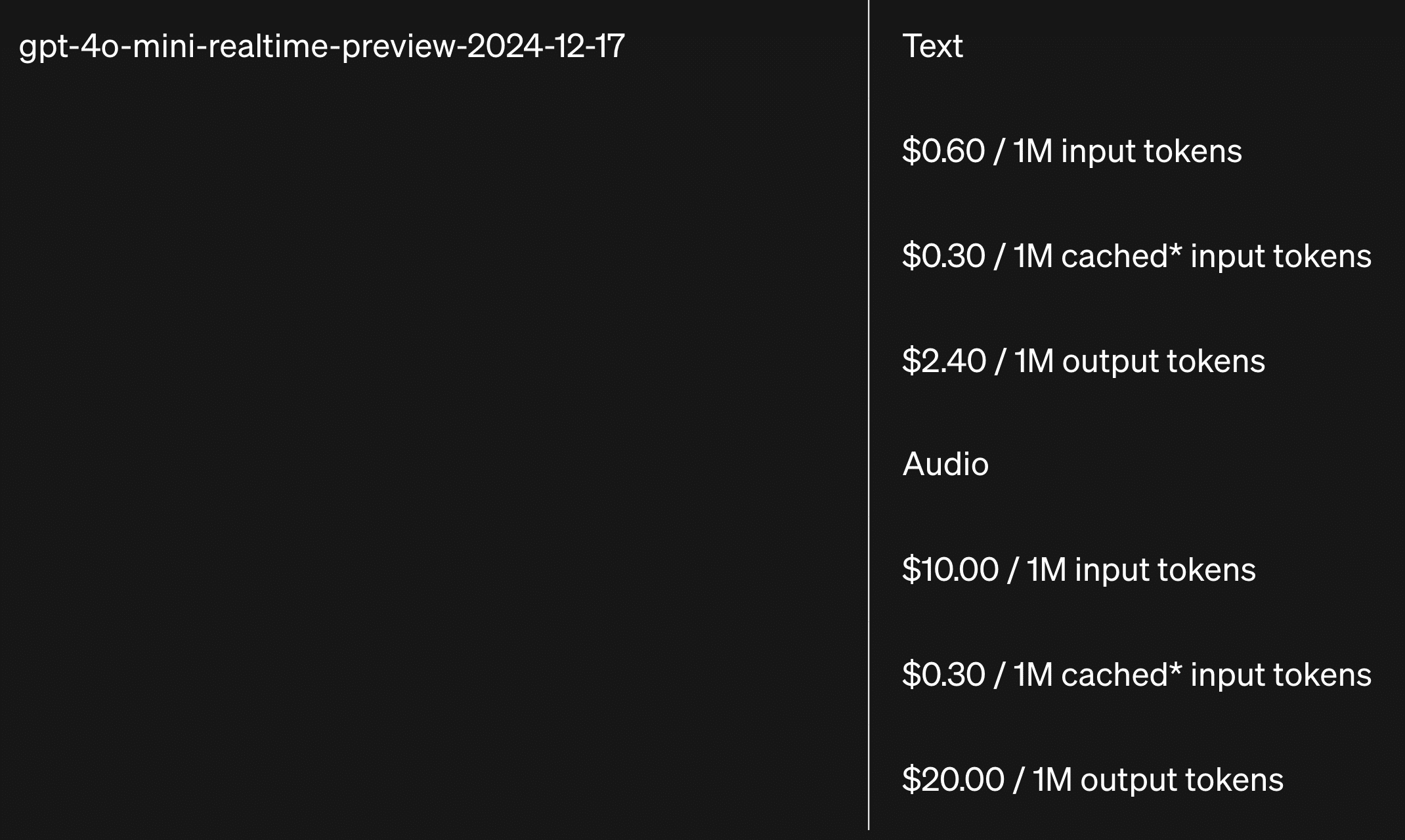Click the vertical divider between the columns
Image resolution: width=1405 pixels, height=840 pixels.
[x=869, y=420]
